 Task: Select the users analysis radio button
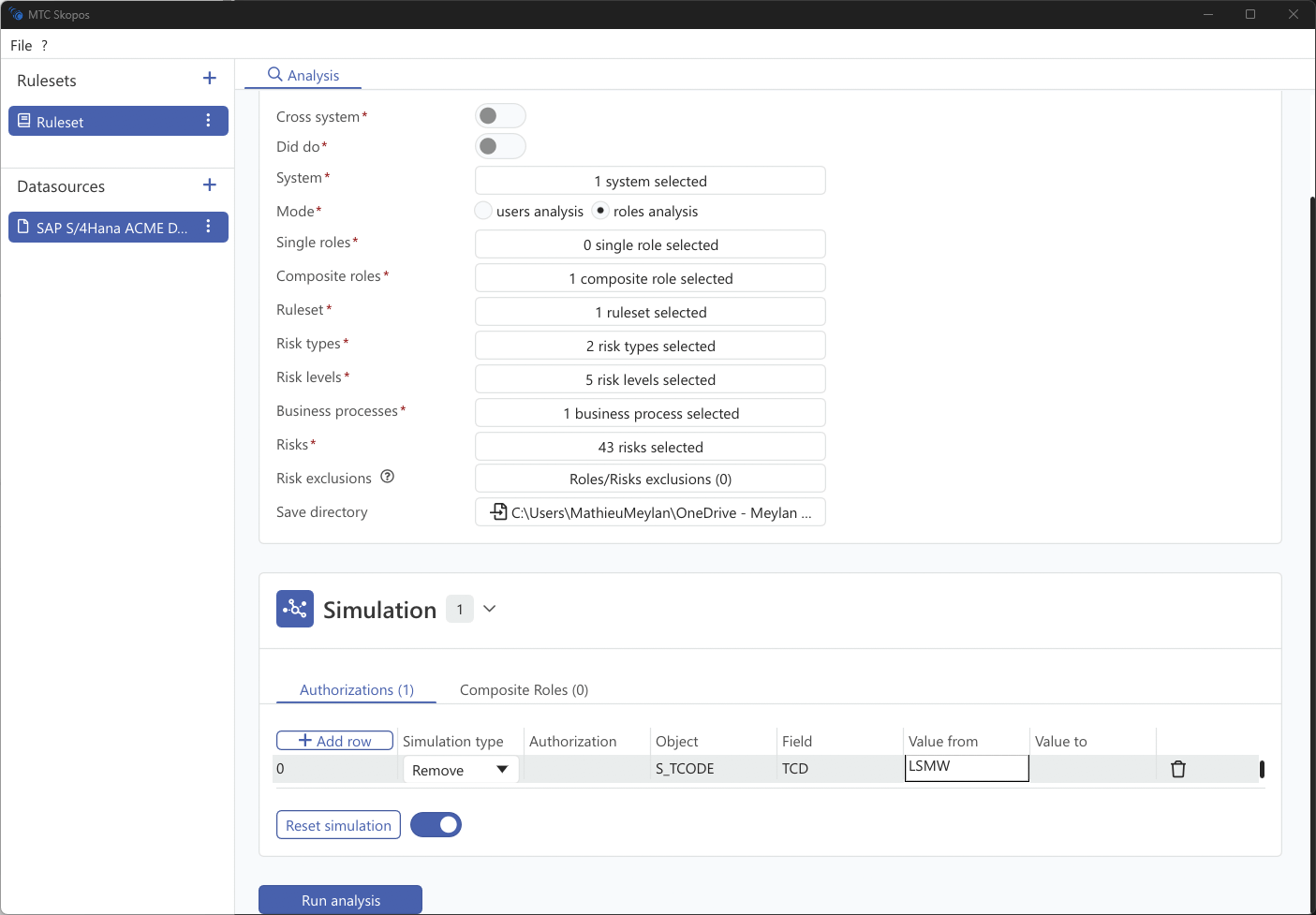pos(482,210)
